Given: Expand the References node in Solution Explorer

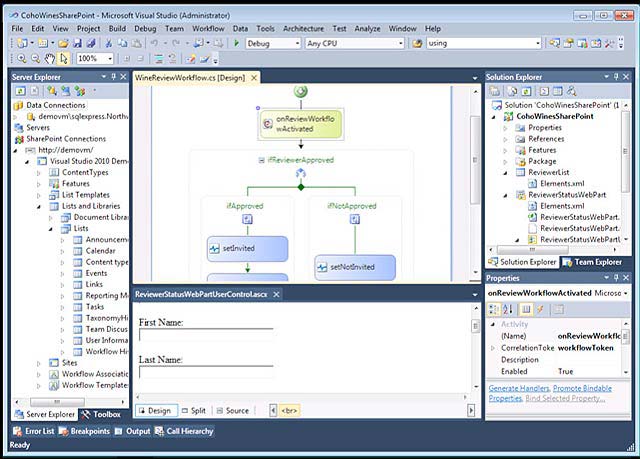Looking at the screenshot, I should coord(507,139).
